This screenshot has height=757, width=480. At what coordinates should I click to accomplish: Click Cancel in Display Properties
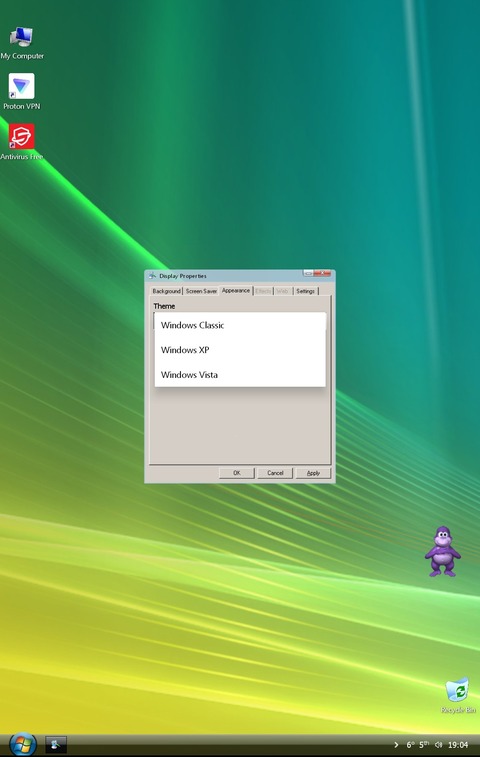coord(275,473)
